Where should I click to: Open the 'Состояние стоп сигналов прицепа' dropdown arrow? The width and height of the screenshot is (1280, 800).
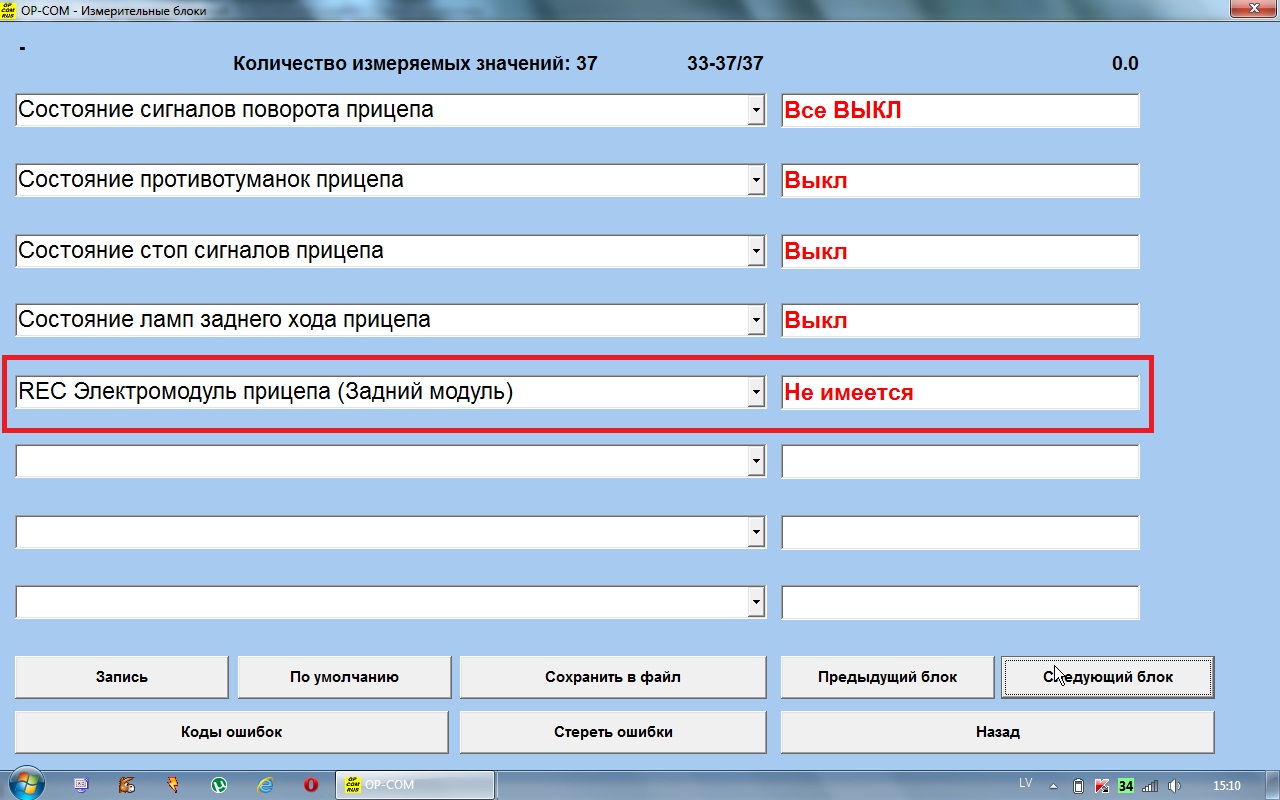click(756, 252)
